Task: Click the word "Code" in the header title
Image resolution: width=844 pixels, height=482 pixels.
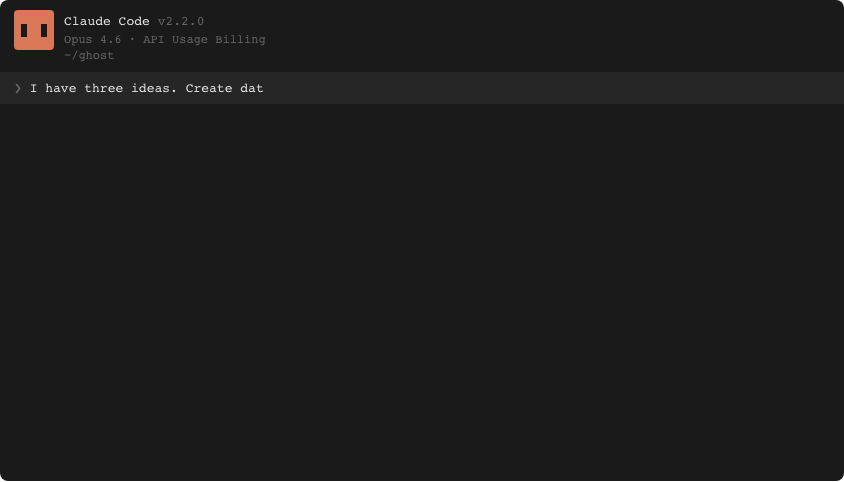Action: tap(134, 21)
